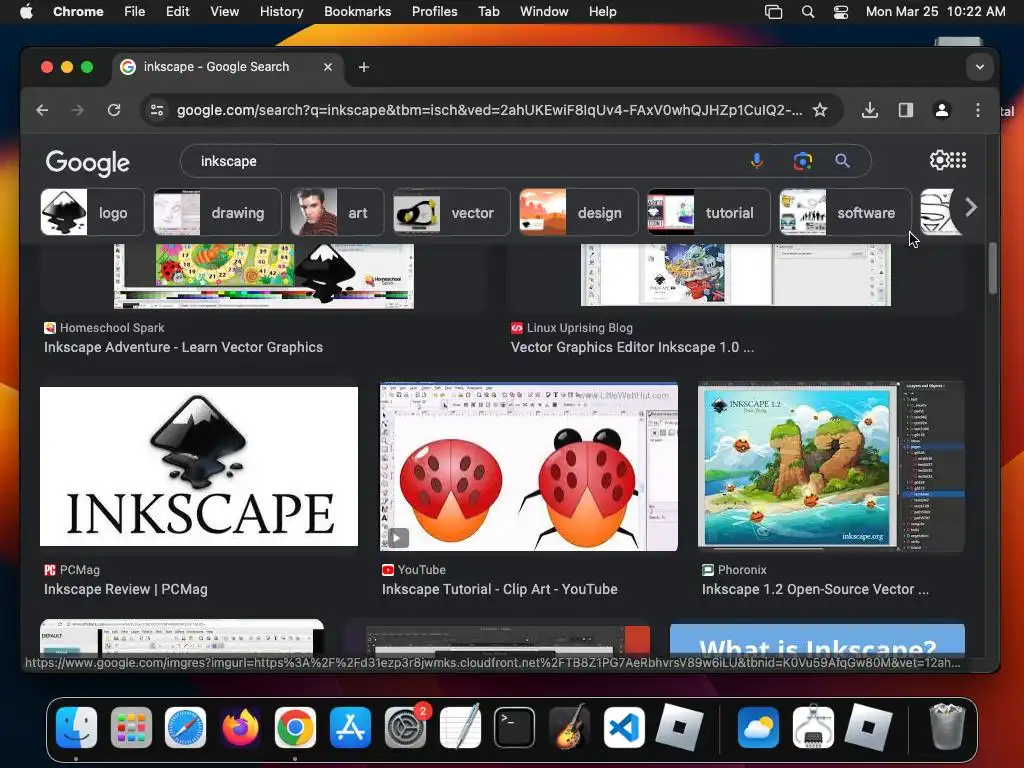Viewport: 1024px width, 768px height.
Task: Open the Inkscape 1.2 island artwork thumbnail
Action: pyautogui.click(x=831, y=466)
